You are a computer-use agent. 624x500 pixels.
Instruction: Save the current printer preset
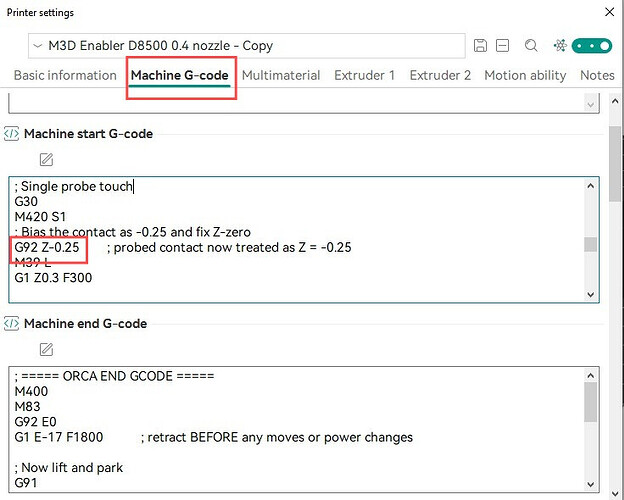(480, 46)
